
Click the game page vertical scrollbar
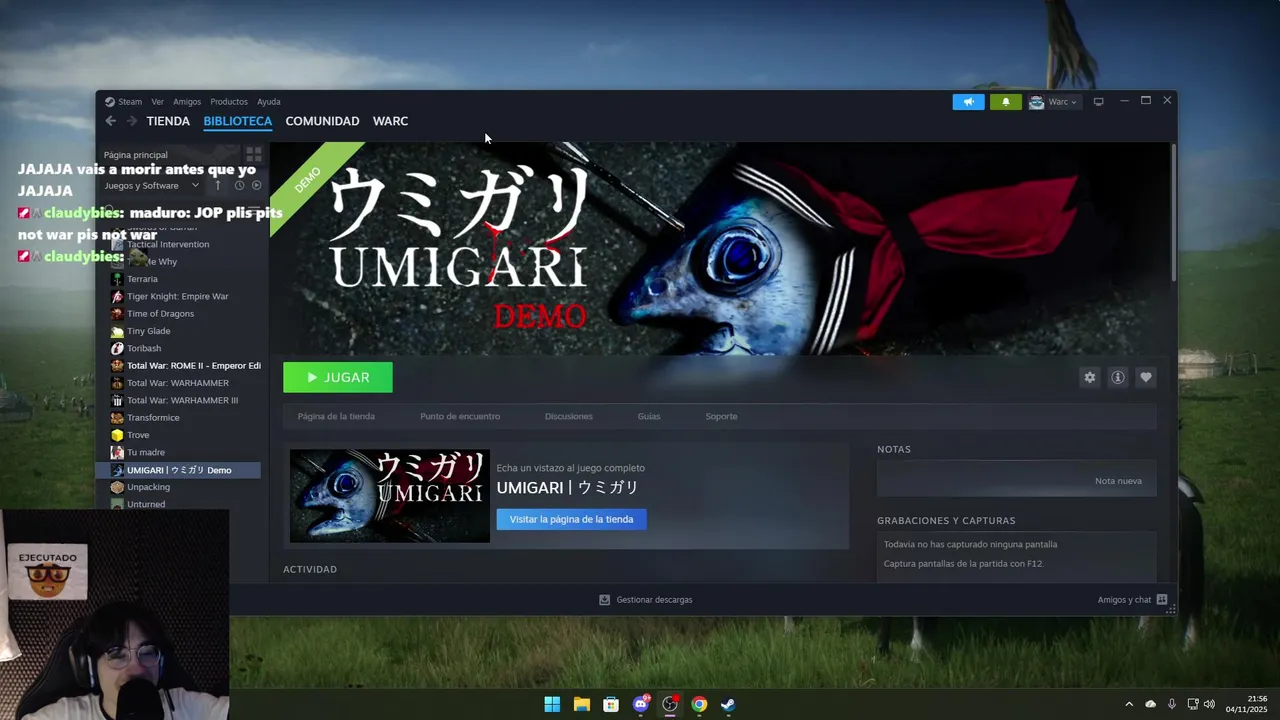[1173, 213]
